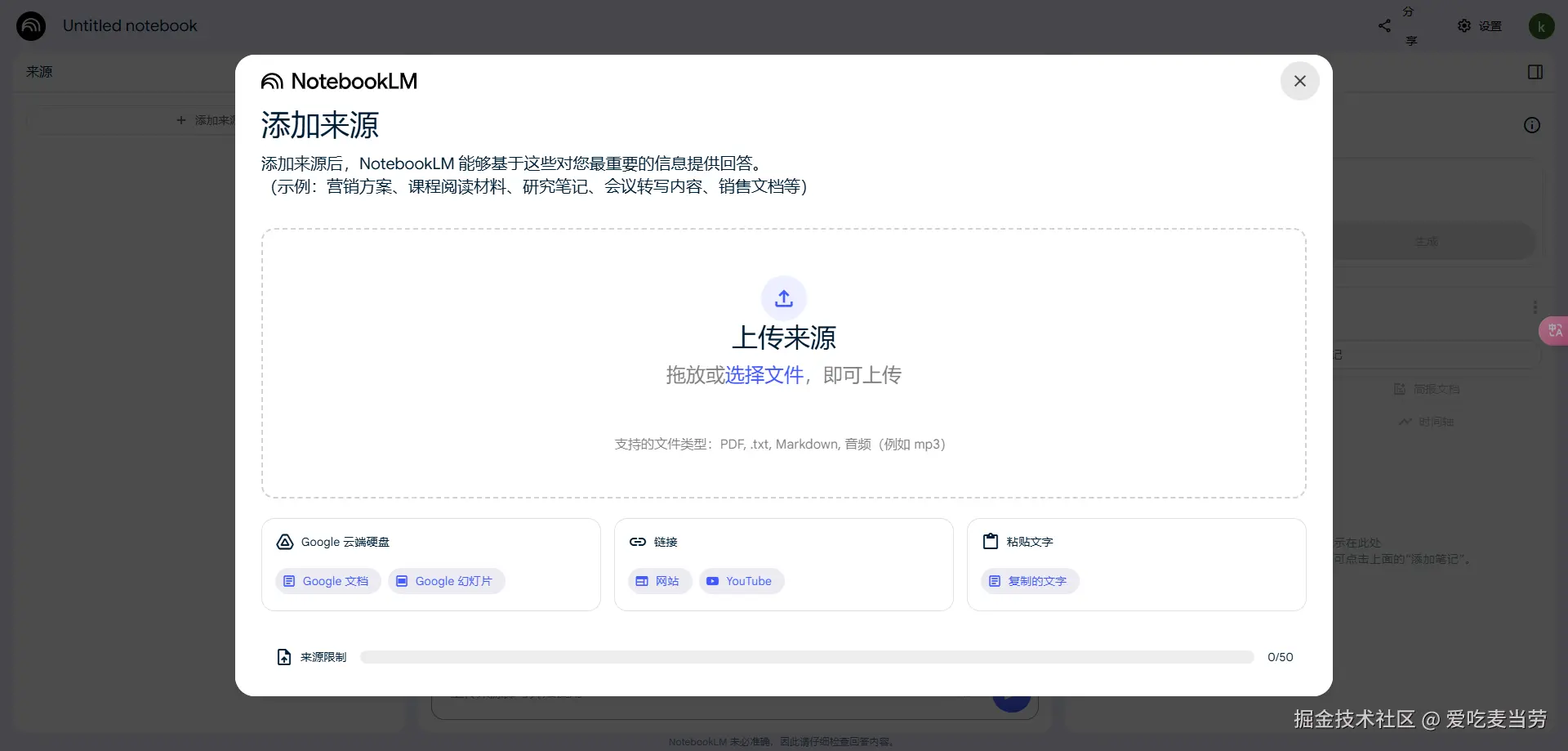
Task: Add a Google 文档 source
Action: (328, 581)
